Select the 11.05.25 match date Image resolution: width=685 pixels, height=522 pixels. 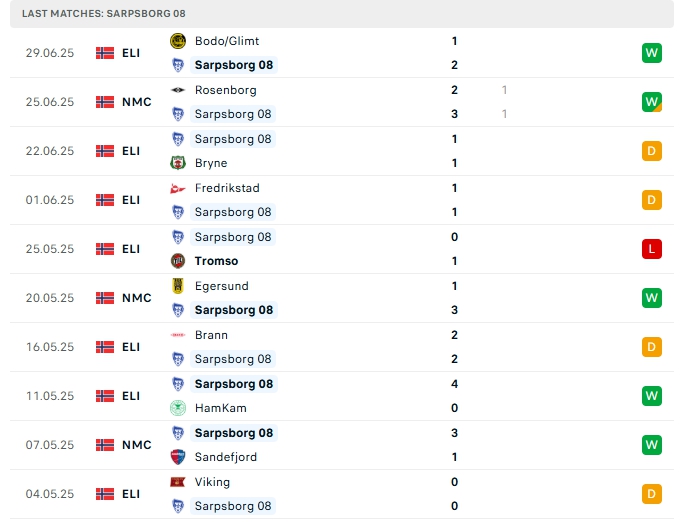(x=50, y=396)
